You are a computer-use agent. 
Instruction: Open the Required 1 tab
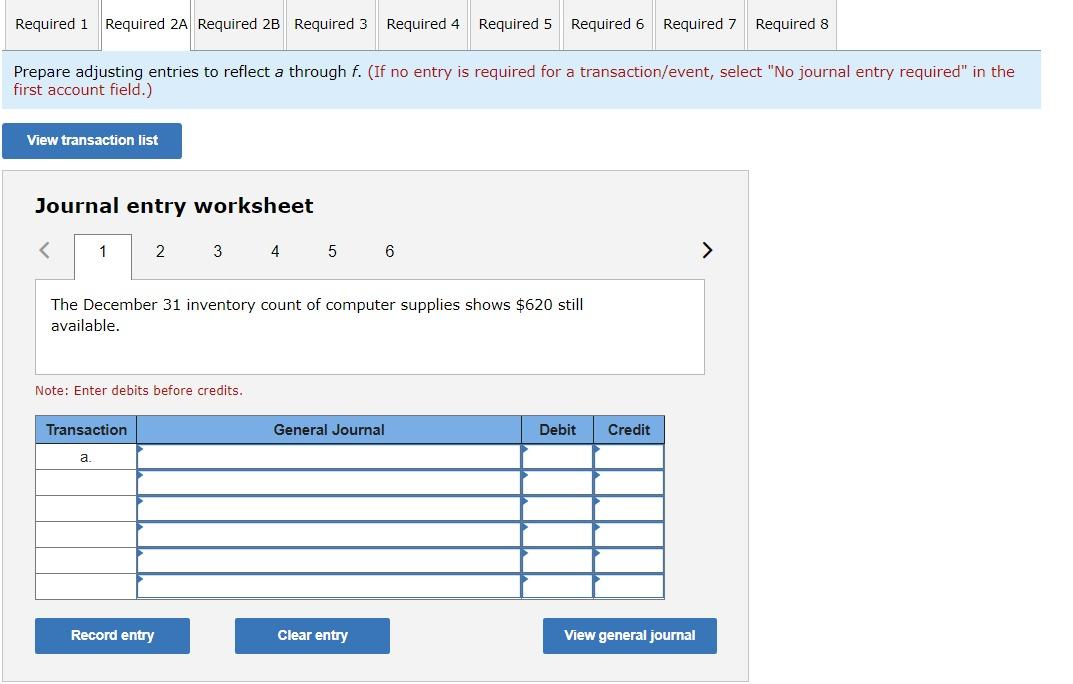pyautogui.click(x=51, y=25)
